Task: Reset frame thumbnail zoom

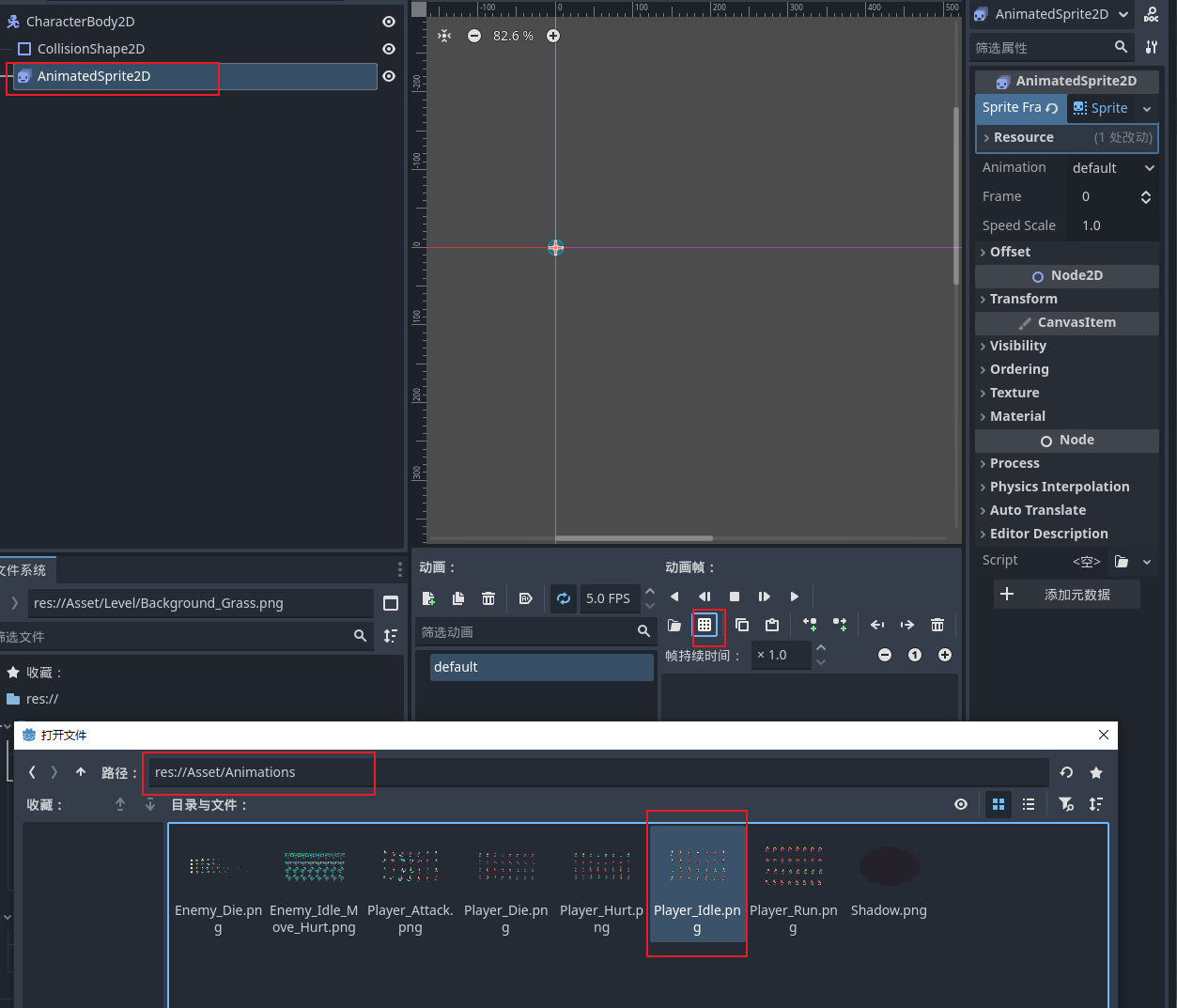Action: pos(915,655)
